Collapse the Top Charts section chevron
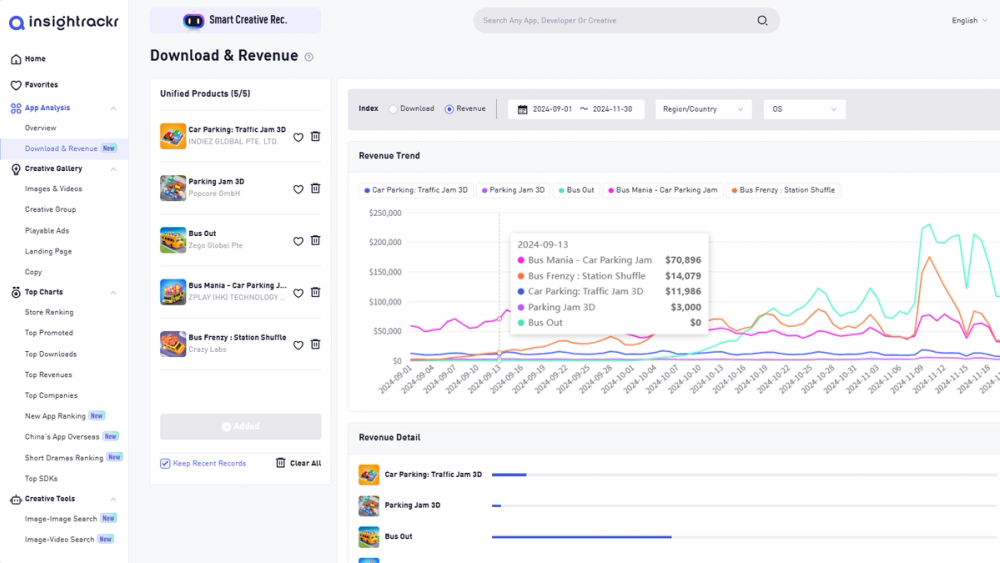Viewport: 1000px width, 563px height. click(x=114, y=292)
